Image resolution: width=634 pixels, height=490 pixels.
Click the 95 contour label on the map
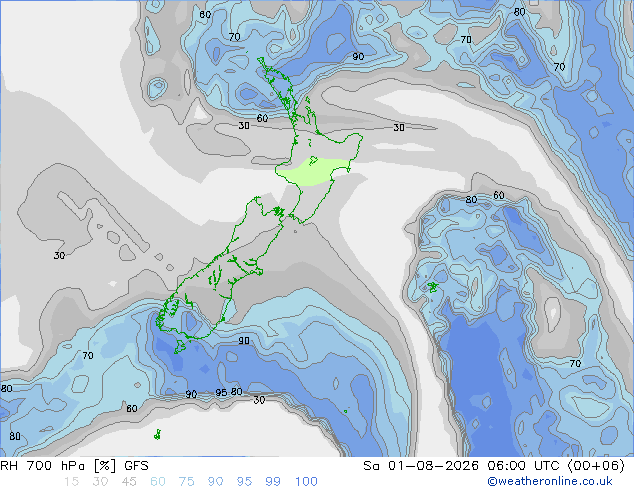[x=221, y=393]
